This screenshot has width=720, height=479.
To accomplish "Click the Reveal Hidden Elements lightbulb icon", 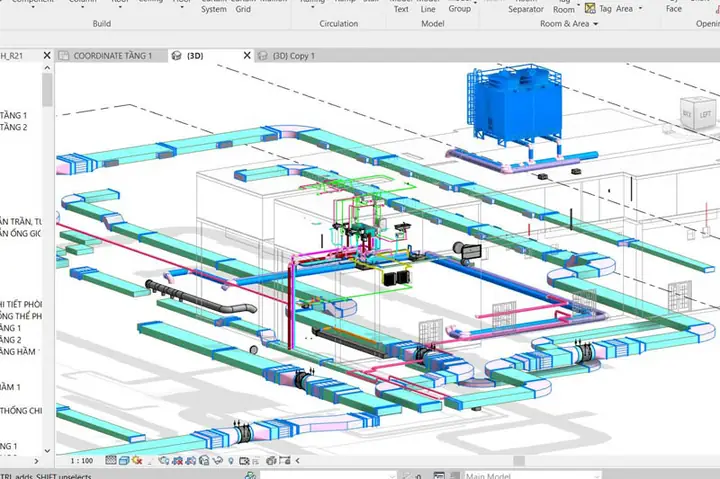I will (x=231, y=460).
